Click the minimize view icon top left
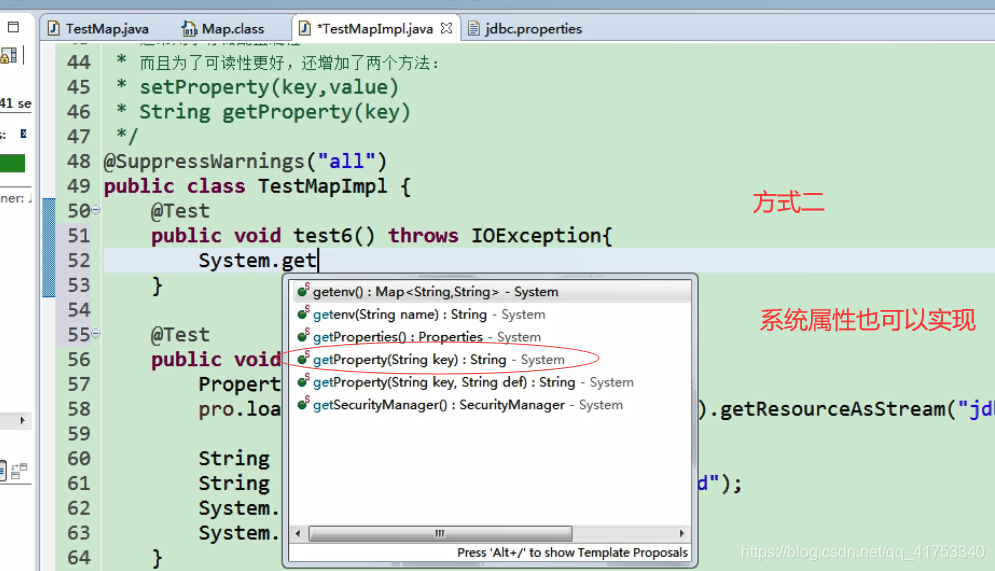995x571 pixels. [x=13, y=27]
